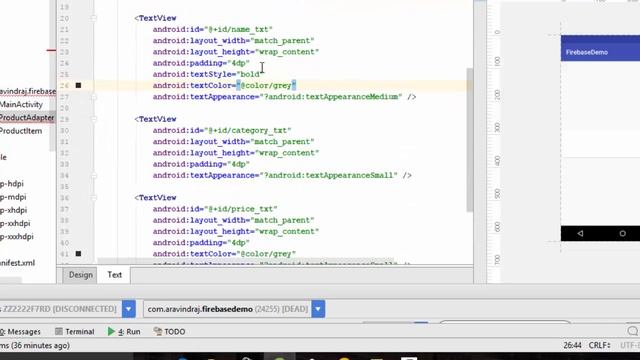640x360 pixels.
Task: Select ProductItem in project tree
Action: pyautogui.click(x=21, y=131)
